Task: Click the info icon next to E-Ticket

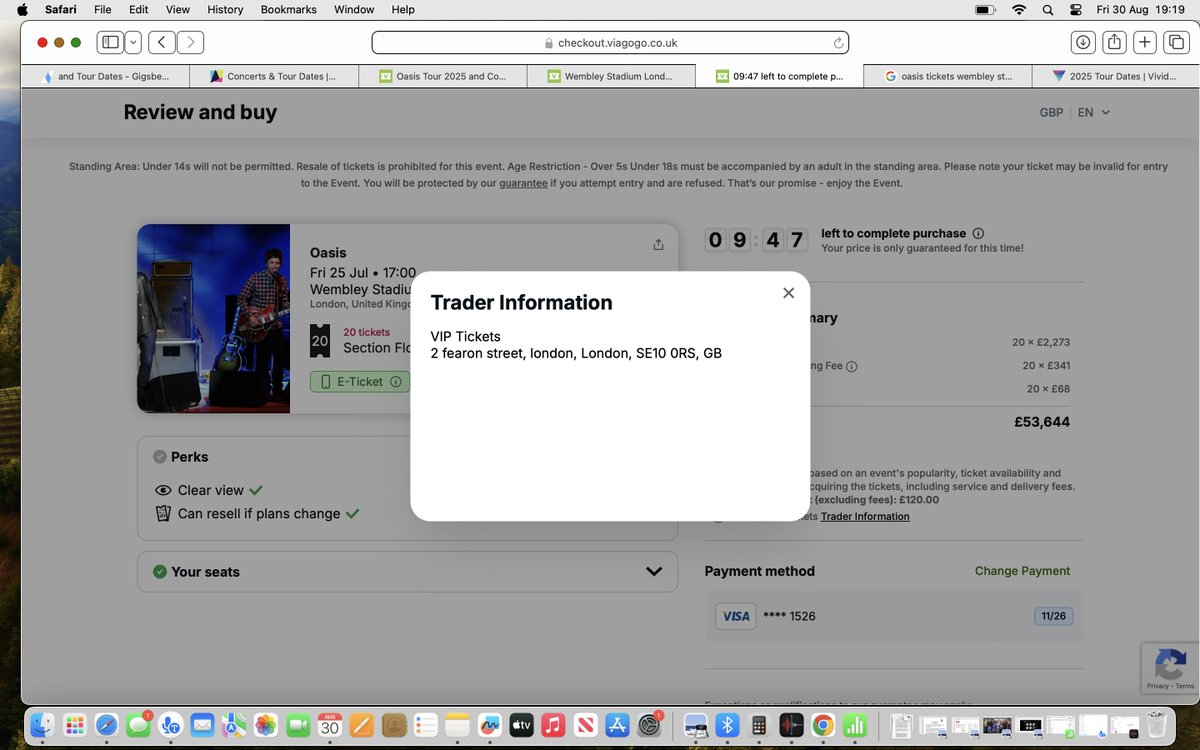Action: click(396, 382)
